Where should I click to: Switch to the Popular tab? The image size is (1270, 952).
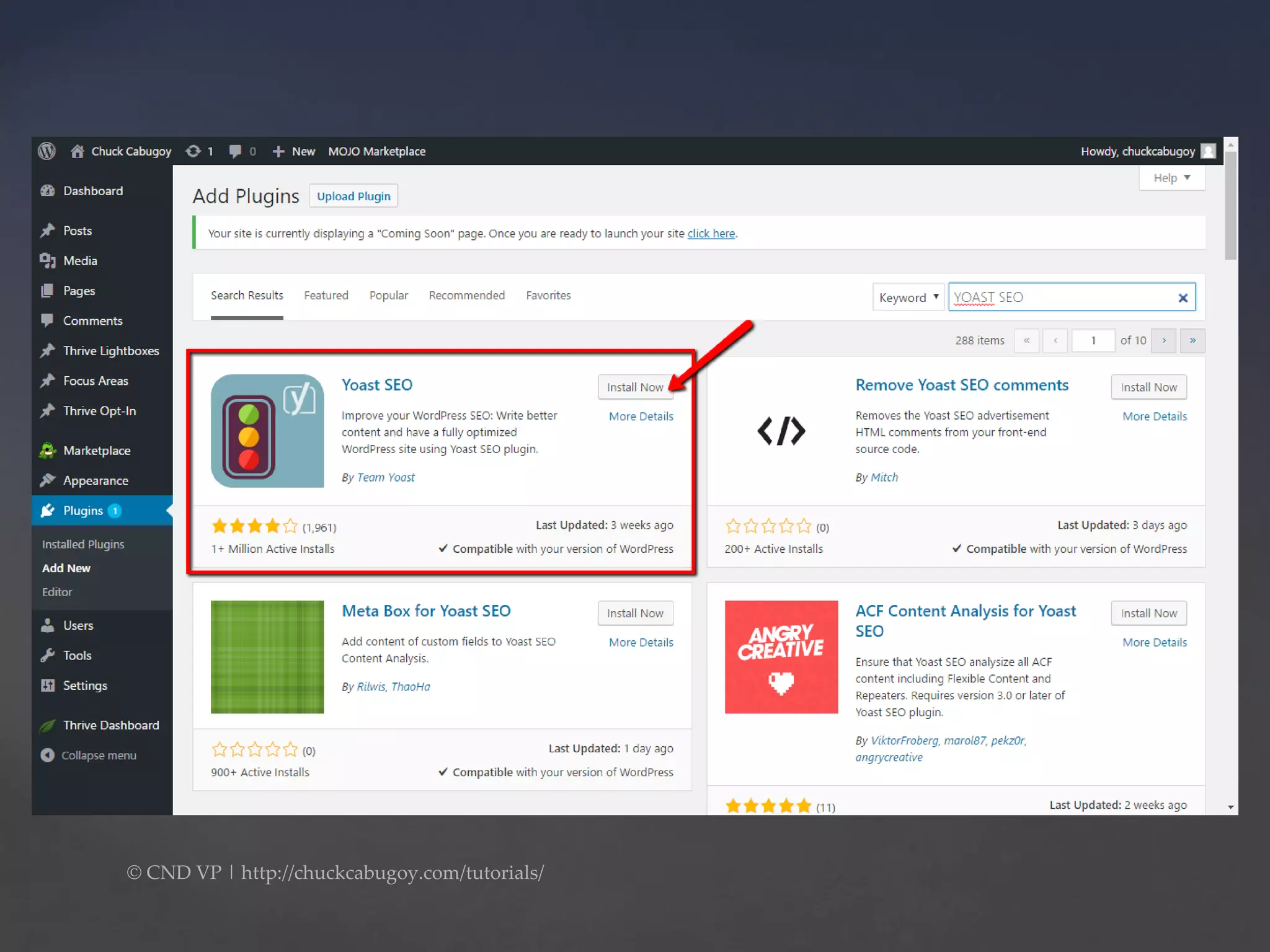click(x=389, y=296)
